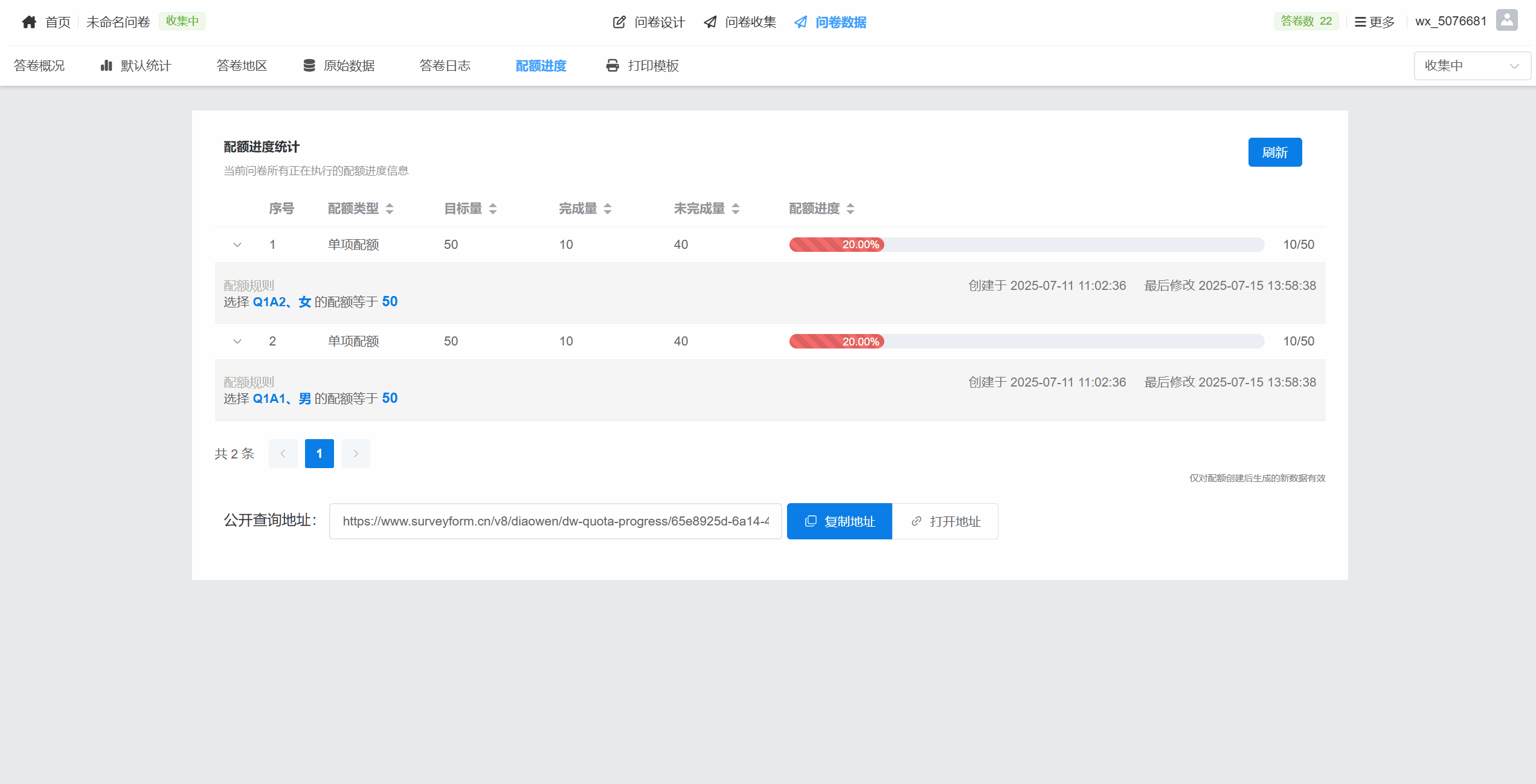Sort by 配额类型 column arrows
Viewport: 1536px width, 784px height.
pyautogui.click(x=390, y=209)
